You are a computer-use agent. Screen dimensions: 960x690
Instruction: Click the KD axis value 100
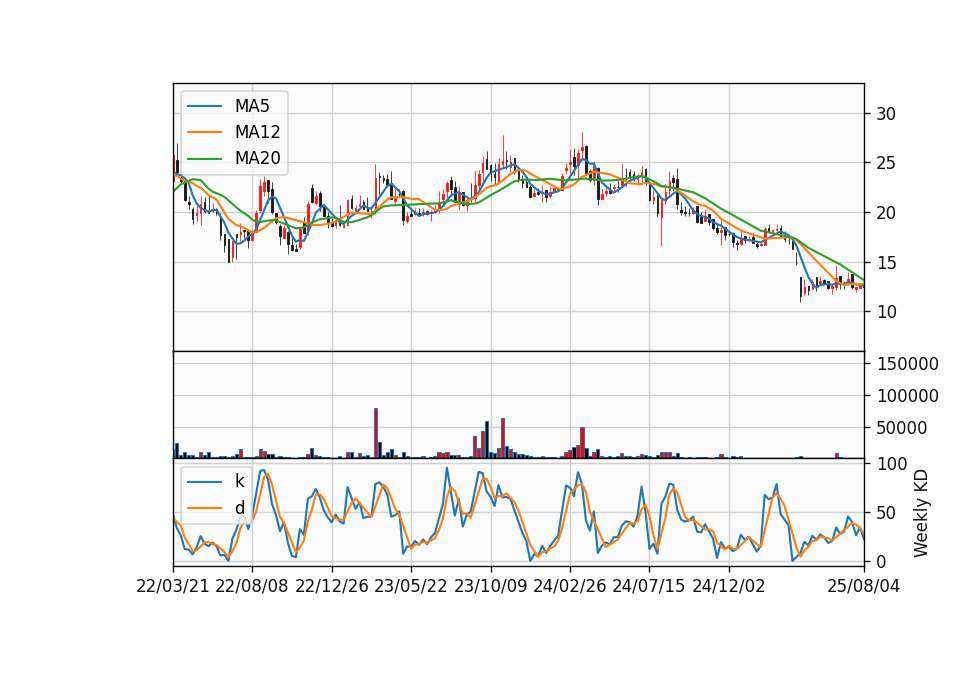point(891,464)
